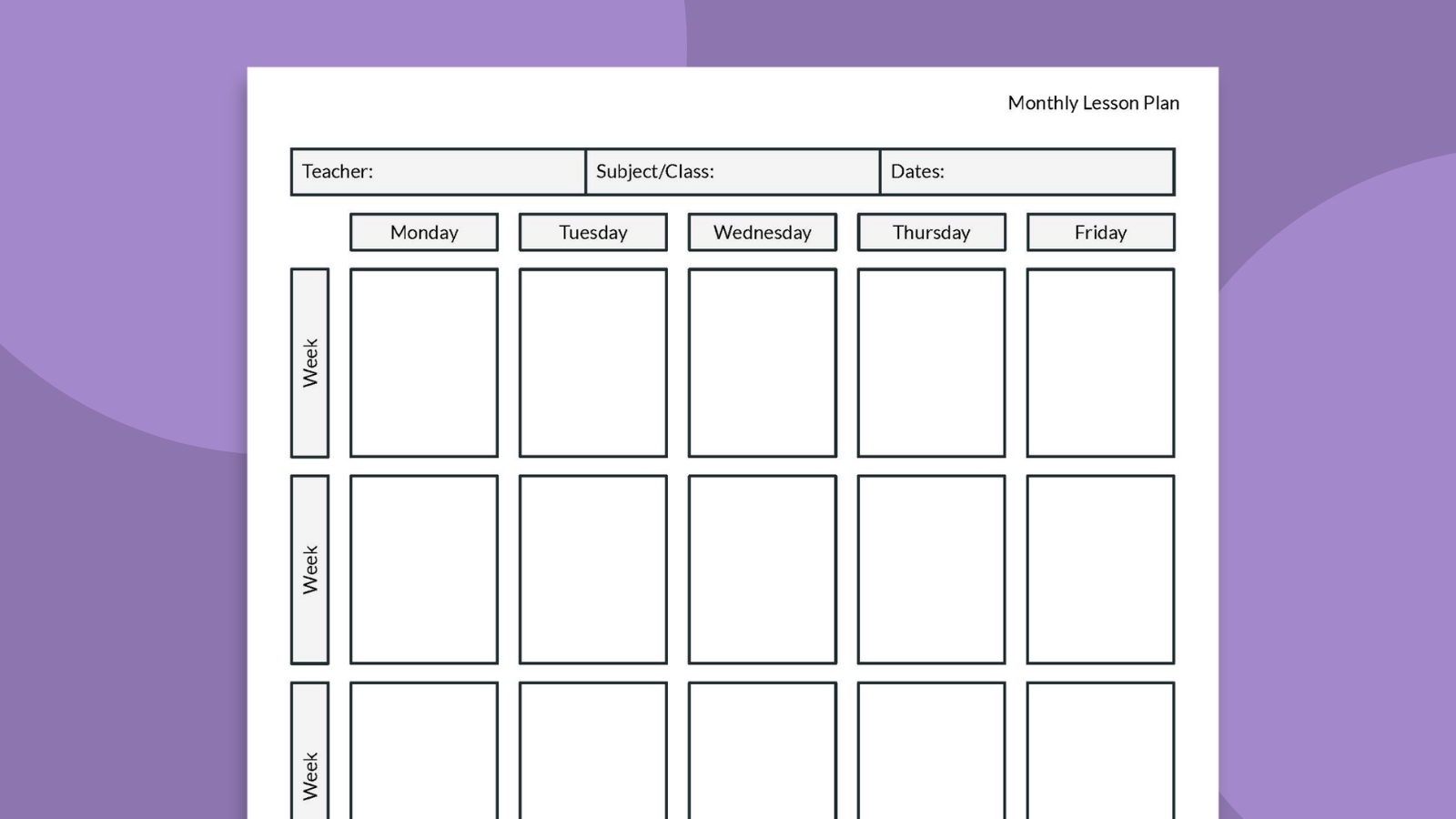
Task: Click Monday's first week cell
Action: [423, 362]
